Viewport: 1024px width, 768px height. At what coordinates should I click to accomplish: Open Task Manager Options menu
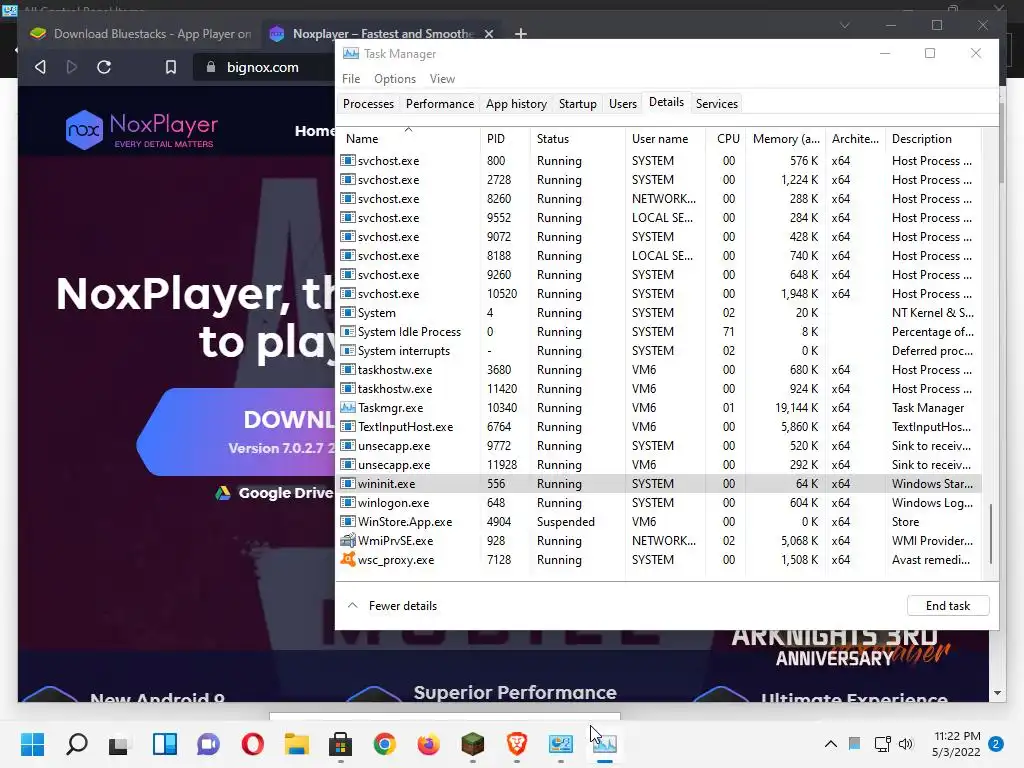coord(394,78)
